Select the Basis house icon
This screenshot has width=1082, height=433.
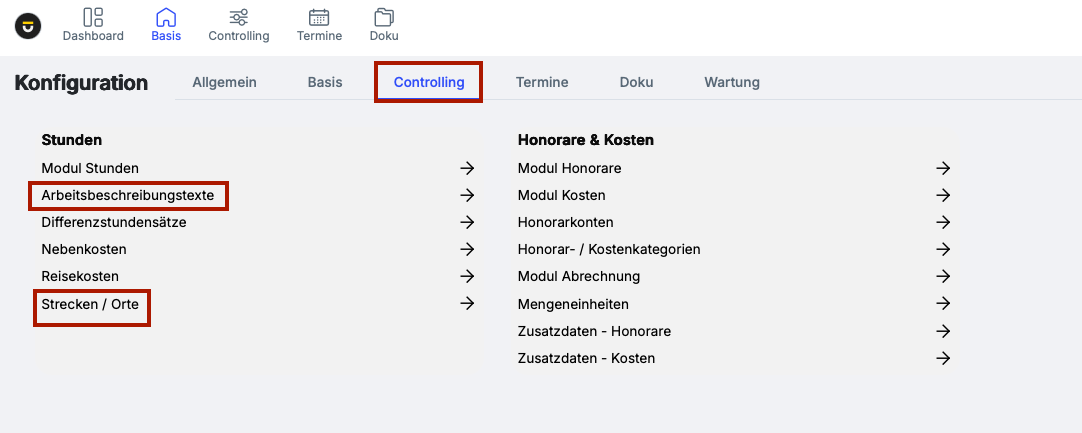[166, 17]
